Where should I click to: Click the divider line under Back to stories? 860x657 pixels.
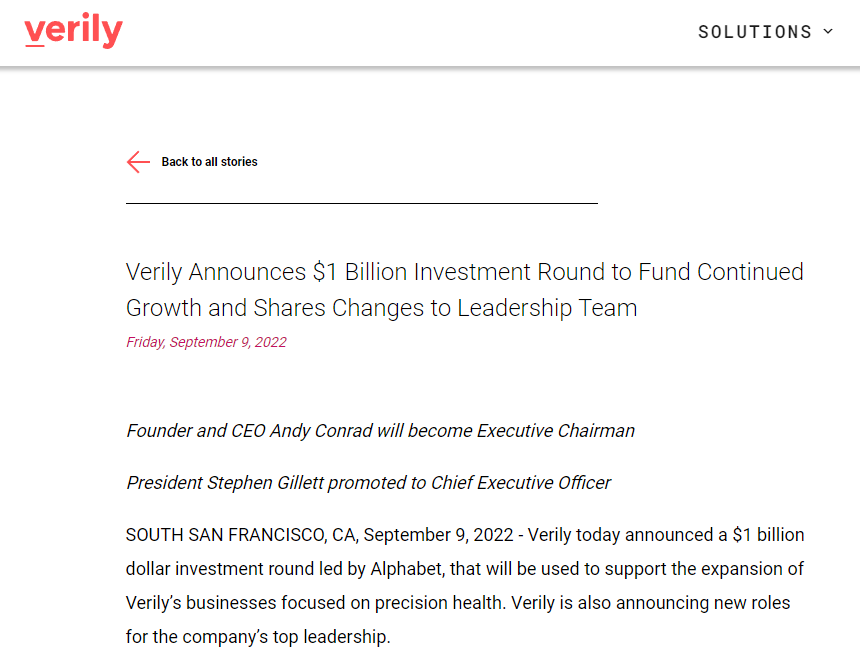point(361,203)
